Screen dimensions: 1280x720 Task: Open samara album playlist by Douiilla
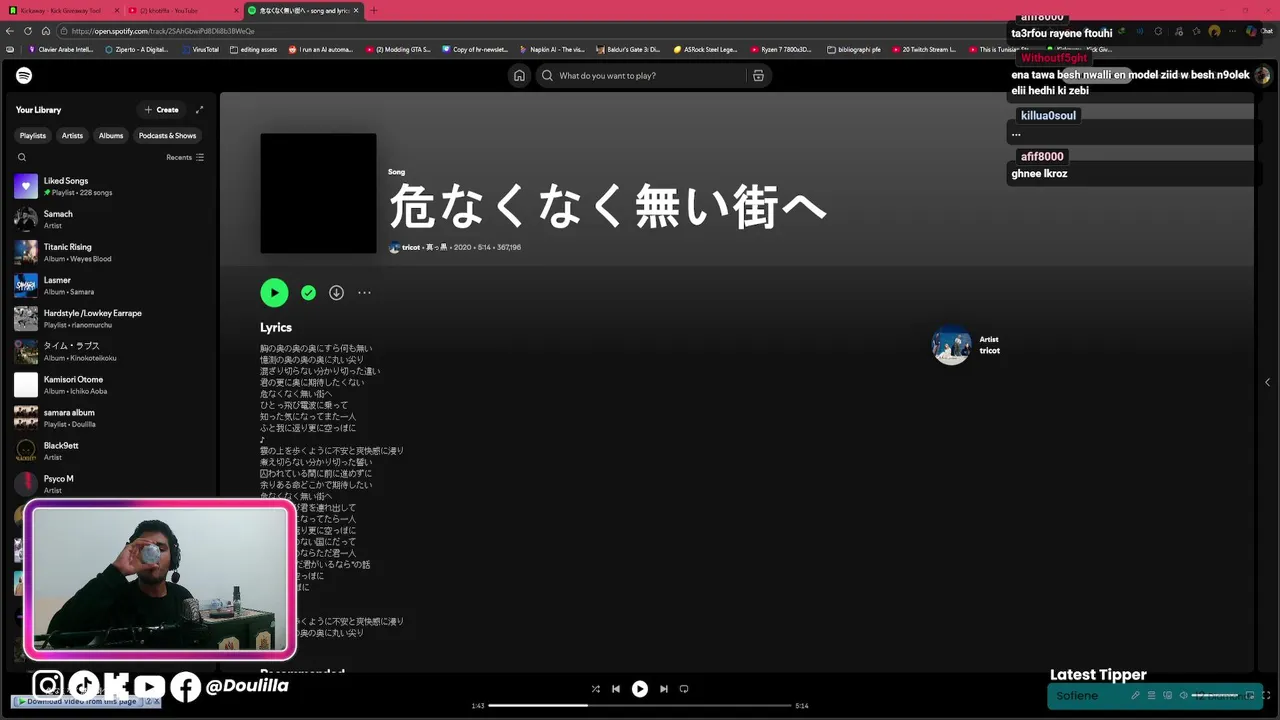(x=110, y=418)
